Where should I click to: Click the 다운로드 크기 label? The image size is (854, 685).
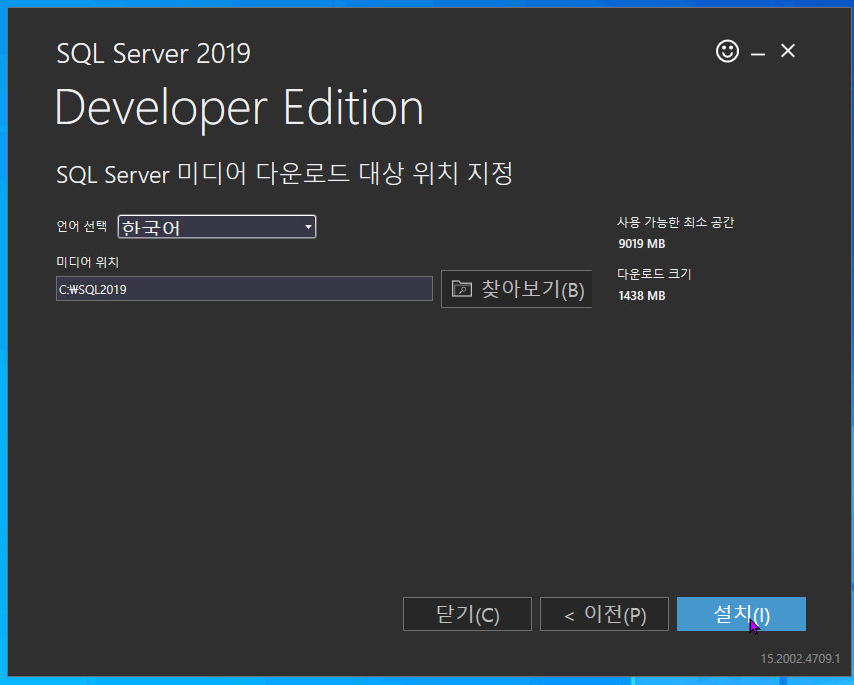(x=654, y=274)
